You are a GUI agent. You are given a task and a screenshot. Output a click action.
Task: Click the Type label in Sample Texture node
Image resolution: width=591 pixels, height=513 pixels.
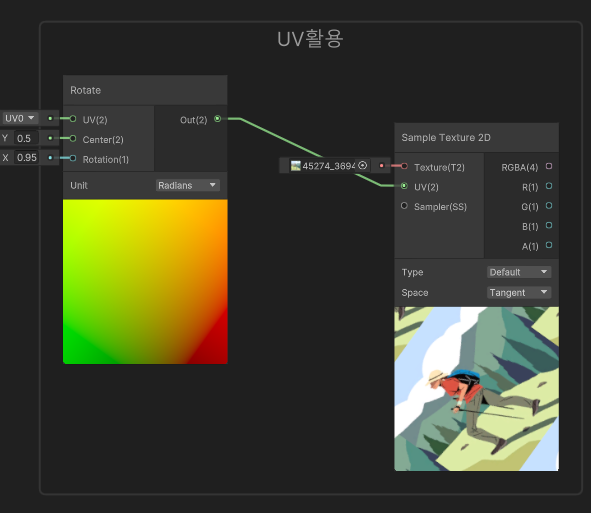point(412,272)
